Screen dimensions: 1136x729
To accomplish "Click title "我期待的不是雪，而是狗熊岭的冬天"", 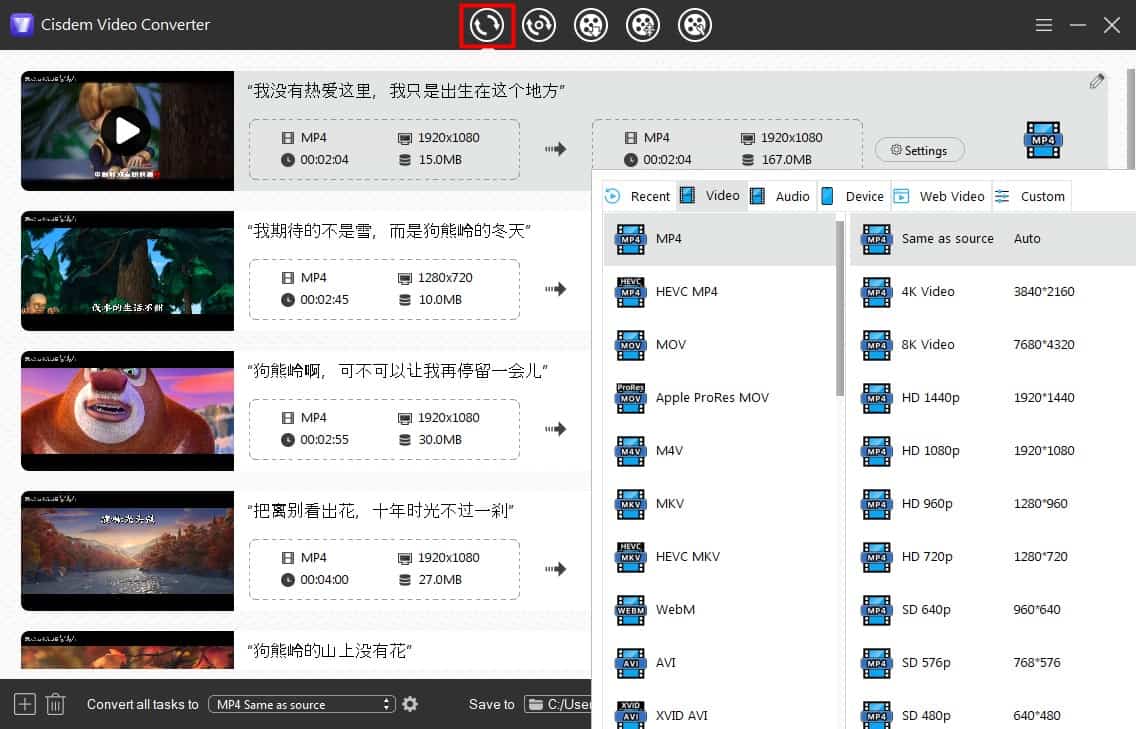I will coord(389,231).
